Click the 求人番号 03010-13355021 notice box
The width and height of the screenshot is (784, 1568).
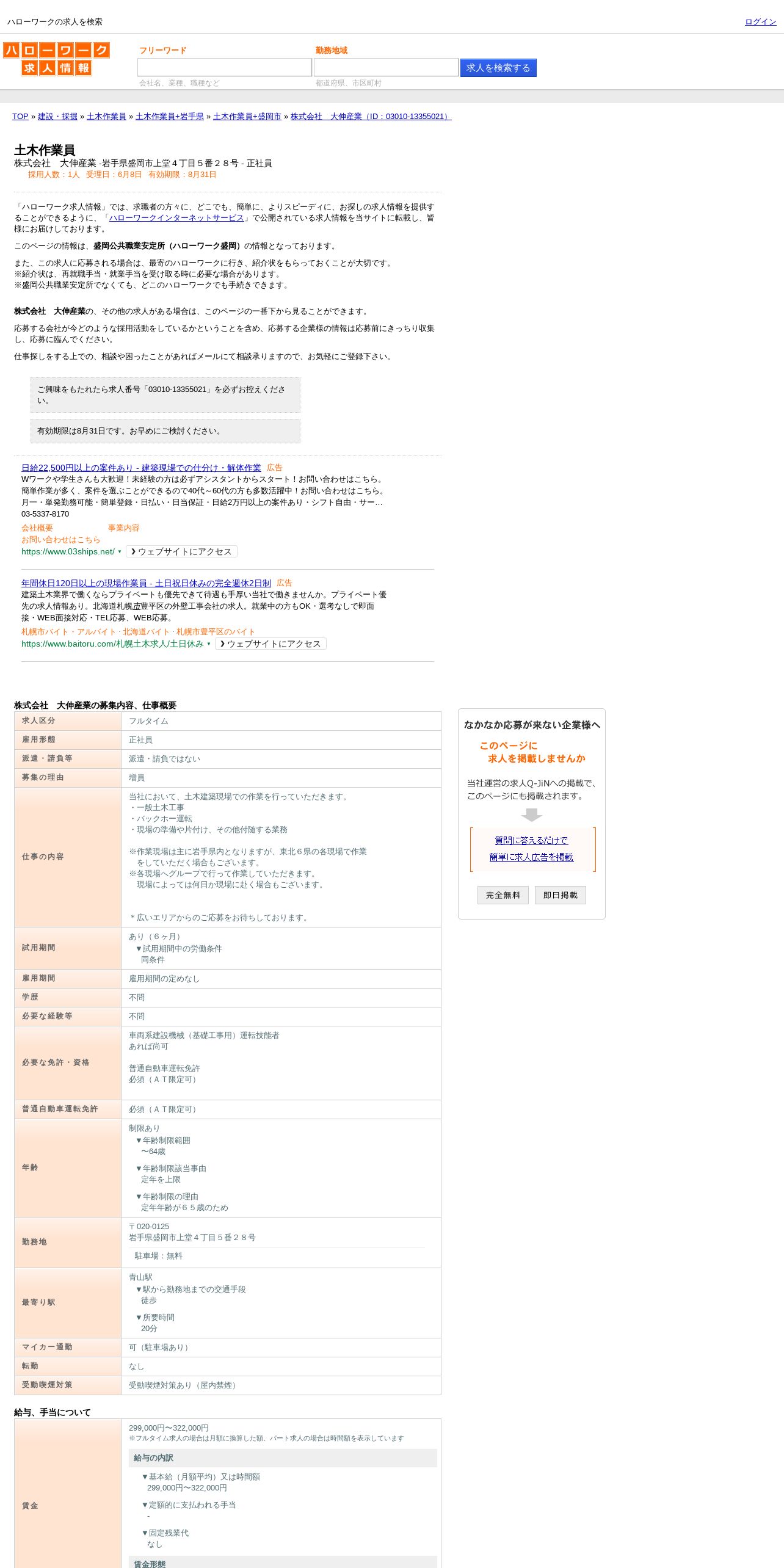tap(165, 395)
